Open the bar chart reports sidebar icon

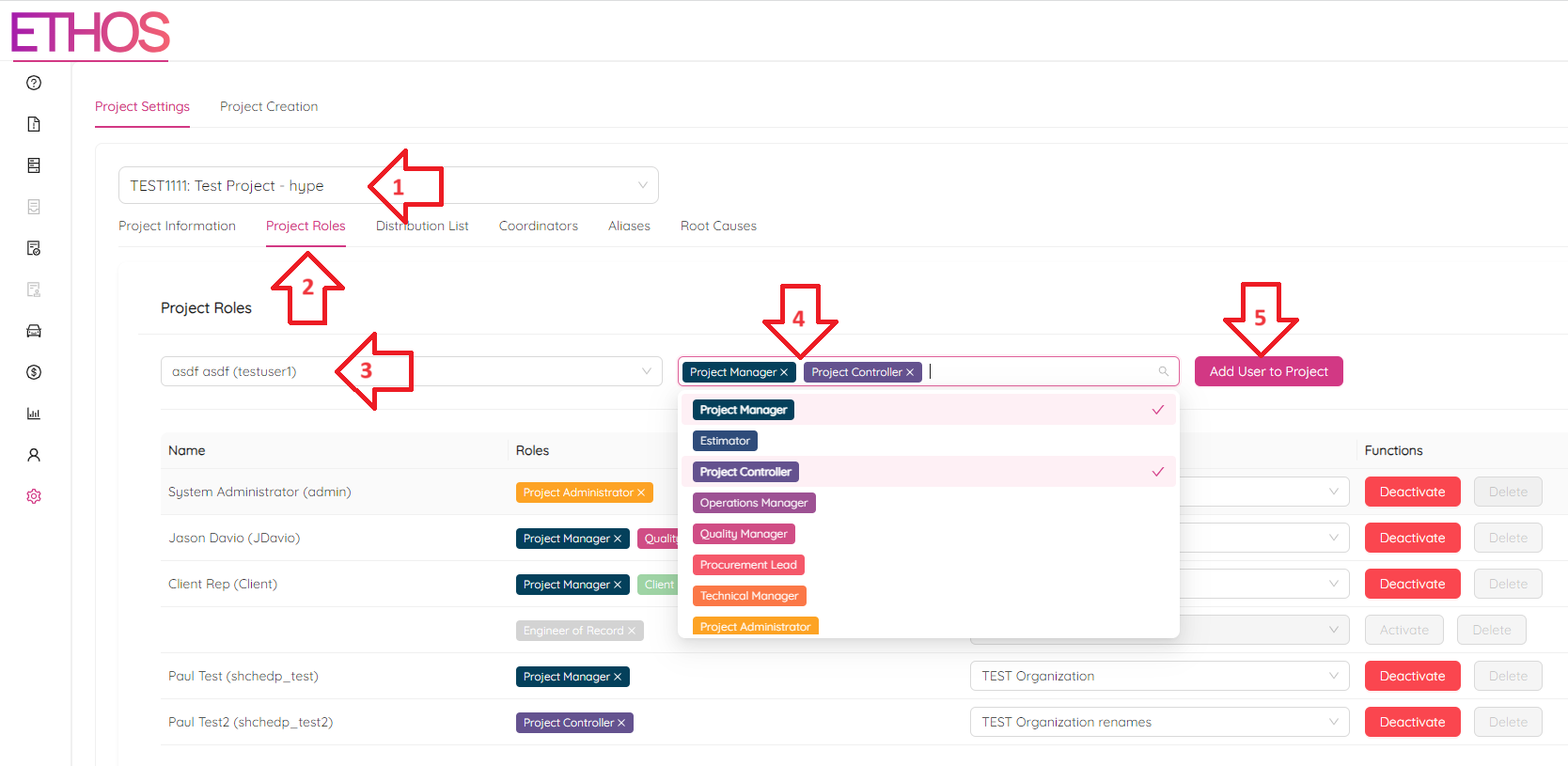[34, 414]
